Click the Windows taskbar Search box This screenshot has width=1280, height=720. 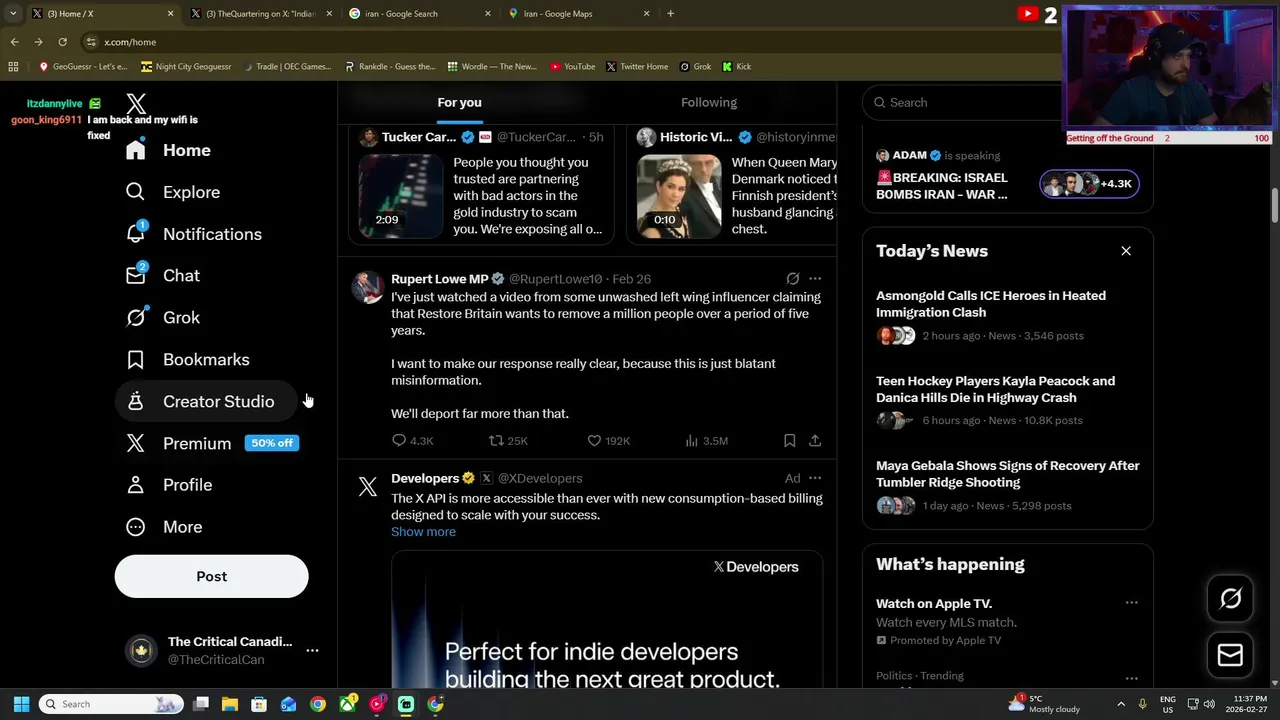coord(111,704)
